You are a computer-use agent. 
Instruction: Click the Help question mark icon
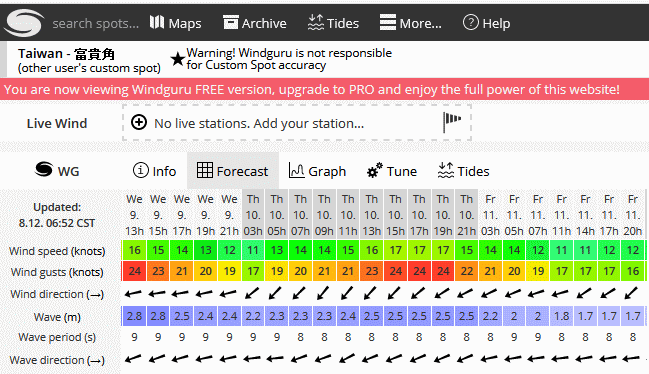(471, 22)
